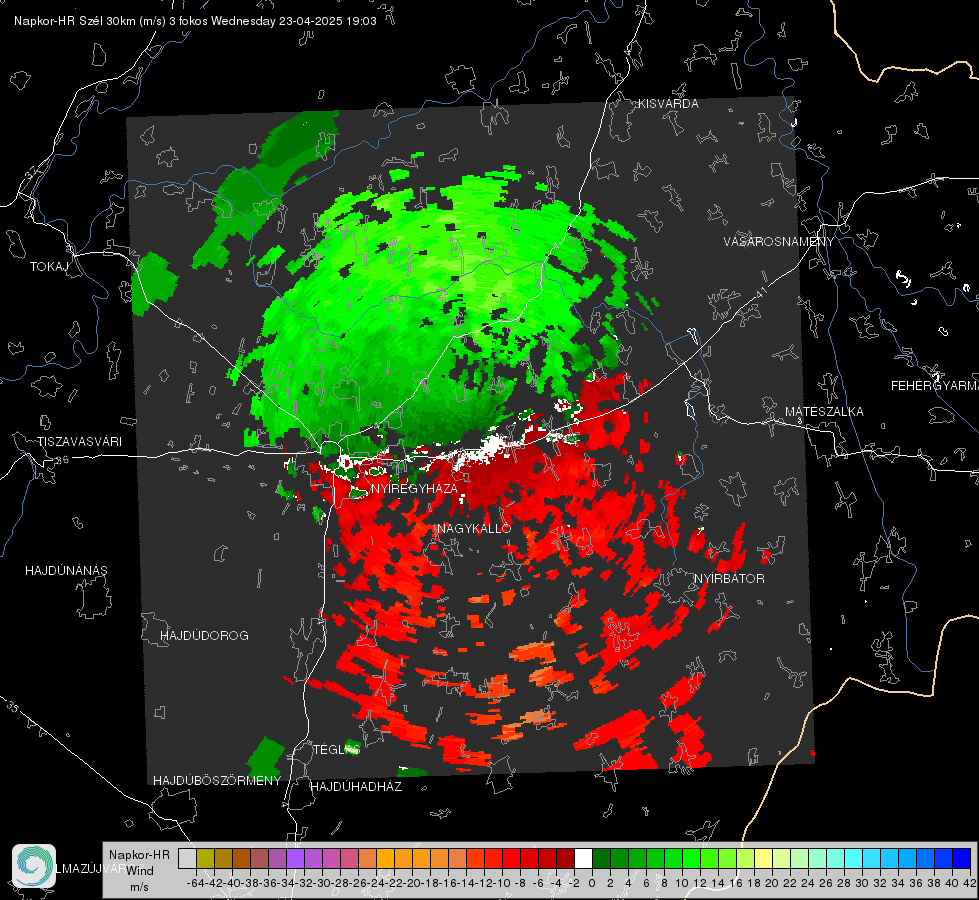Select the amber swatch between -24 and -22
979x900 pixels.
385,858
